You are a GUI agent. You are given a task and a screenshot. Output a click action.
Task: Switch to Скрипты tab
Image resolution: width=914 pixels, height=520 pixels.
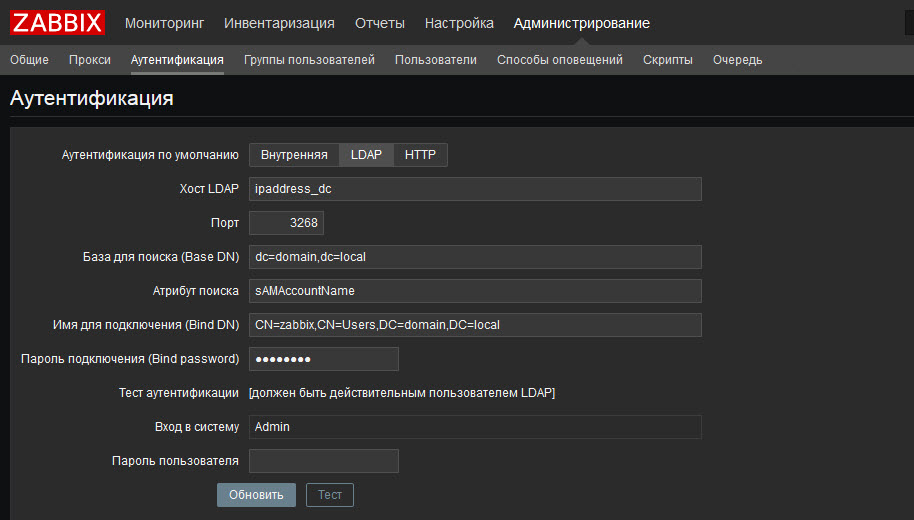click(x=667, y=59)
